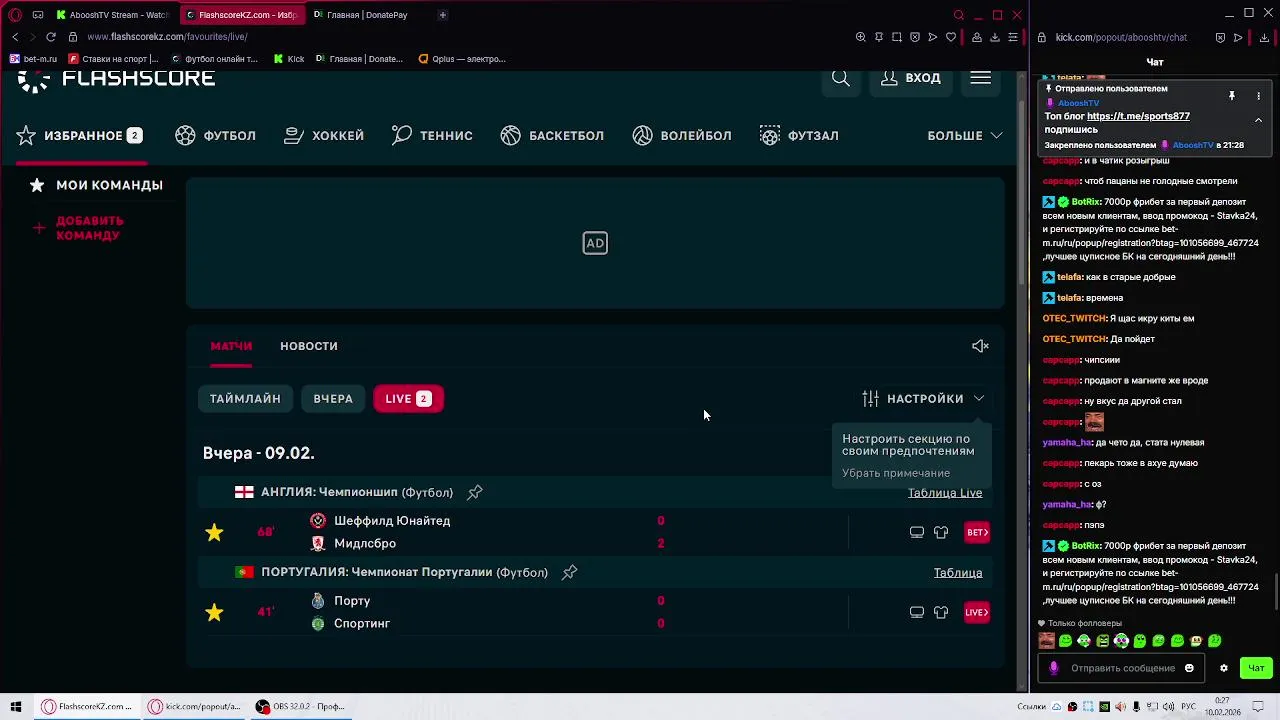Viewport: 1280px width, 720px height.
Task: Click the TV icon on the Порту match
Action: tap(917, 612)
